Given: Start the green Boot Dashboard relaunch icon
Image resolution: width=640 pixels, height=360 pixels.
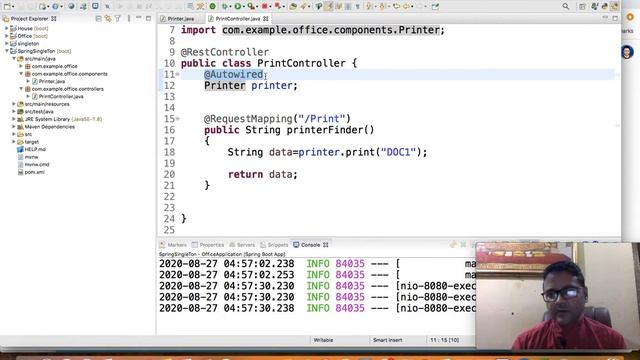Looking at the screenshot, I should [212, 6].
